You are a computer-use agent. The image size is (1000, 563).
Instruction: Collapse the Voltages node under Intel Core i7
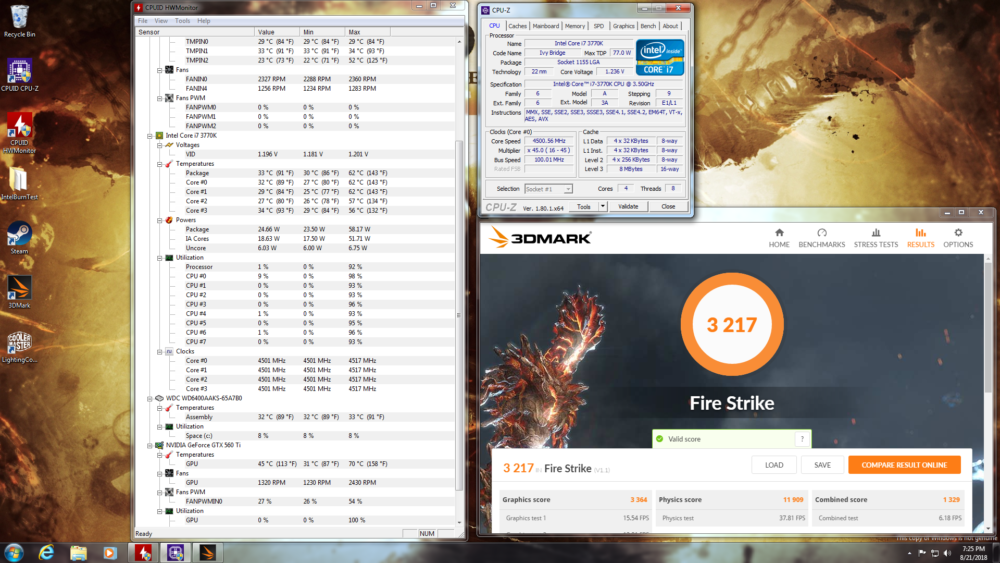coord(159,145)
